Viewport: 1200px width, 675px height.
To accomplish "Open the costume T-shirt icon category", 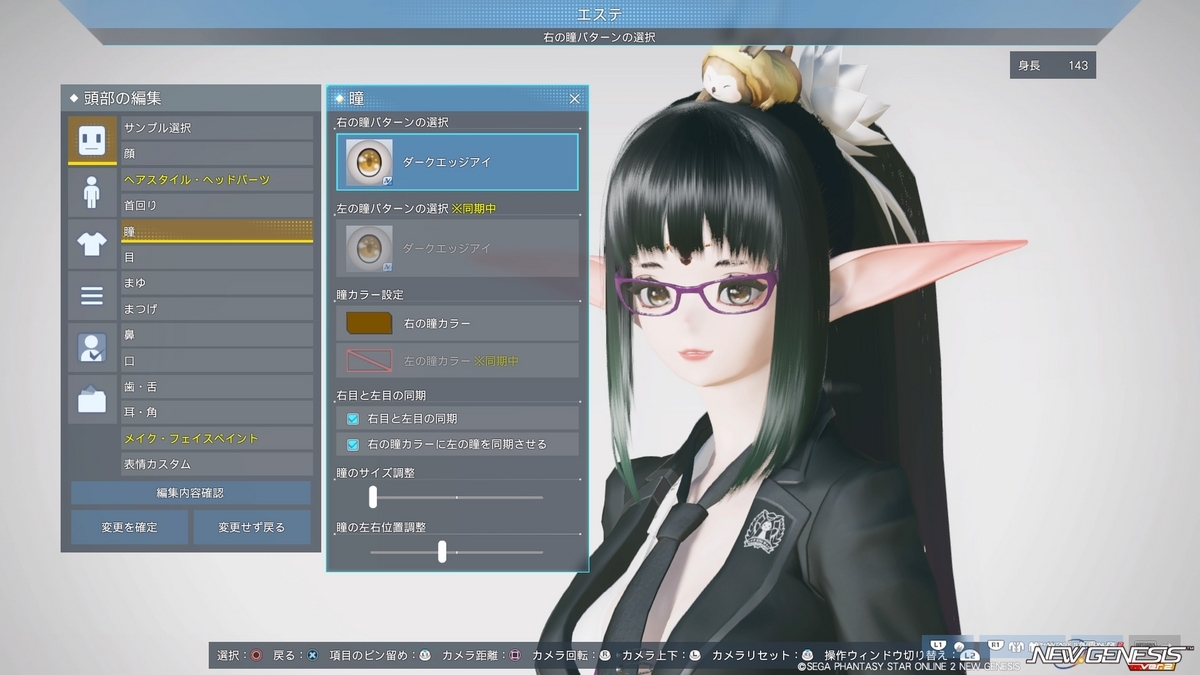I will 92,243.
